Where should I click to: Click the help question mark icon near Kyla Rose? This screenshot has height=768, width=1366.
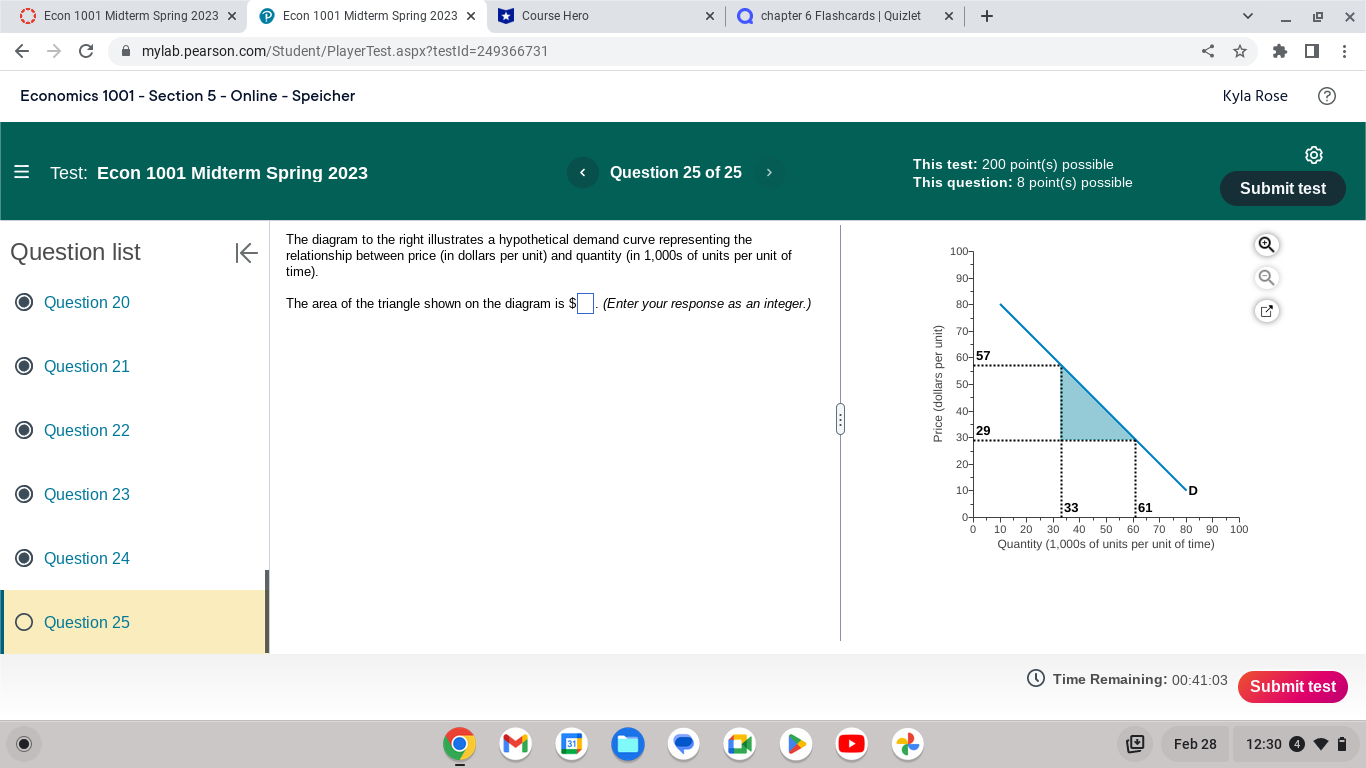tap(1327, 95)
